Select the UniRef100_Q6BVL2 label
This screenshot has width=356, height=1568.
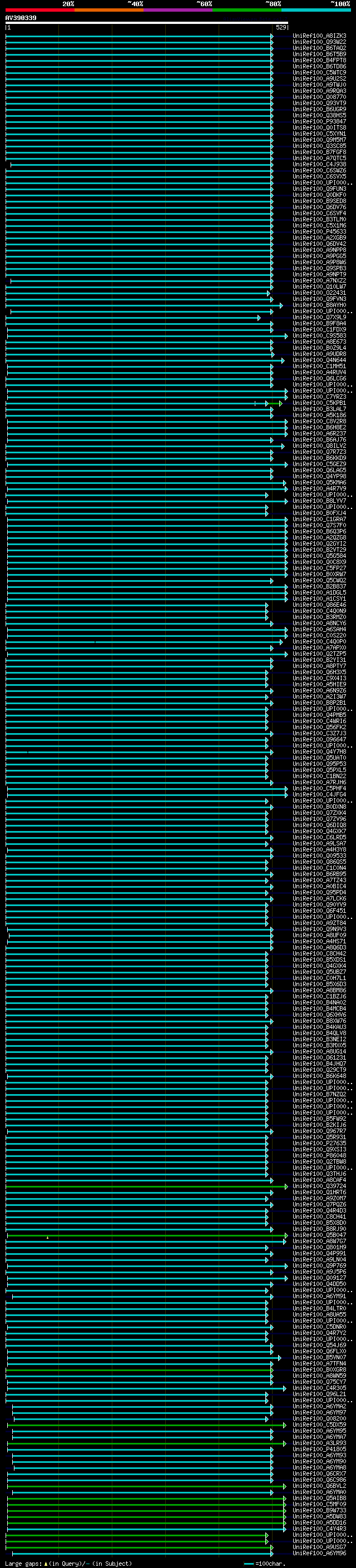pyautogui.click(x=319, y=1486)
